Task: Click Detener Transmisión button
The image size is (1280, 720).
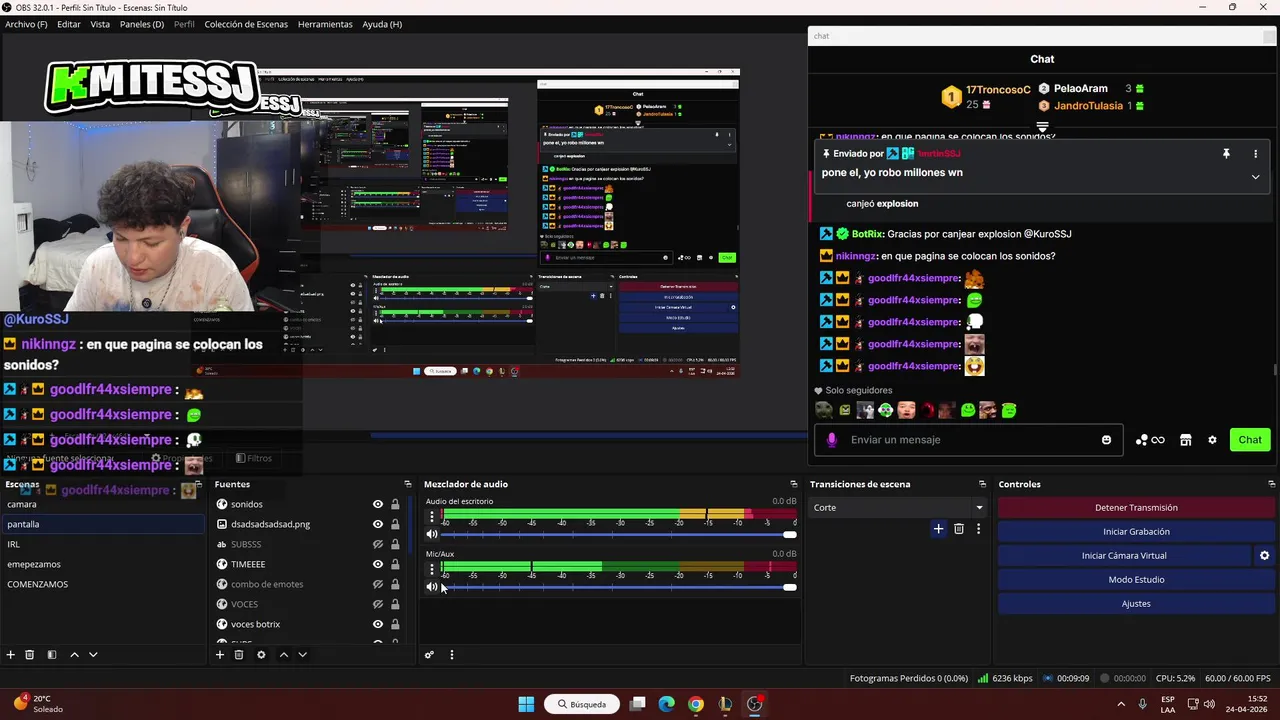Action: click(x=1136, y=508)
